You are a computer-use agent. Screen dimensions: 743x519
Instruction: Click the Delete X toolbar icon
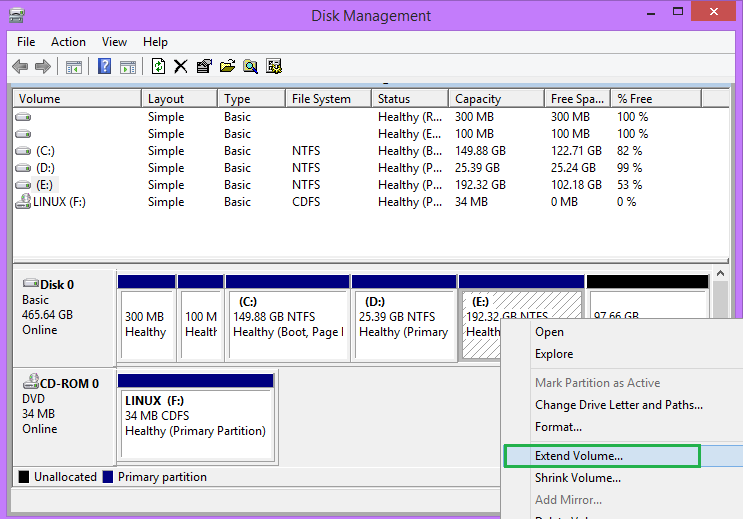(181, 66)
